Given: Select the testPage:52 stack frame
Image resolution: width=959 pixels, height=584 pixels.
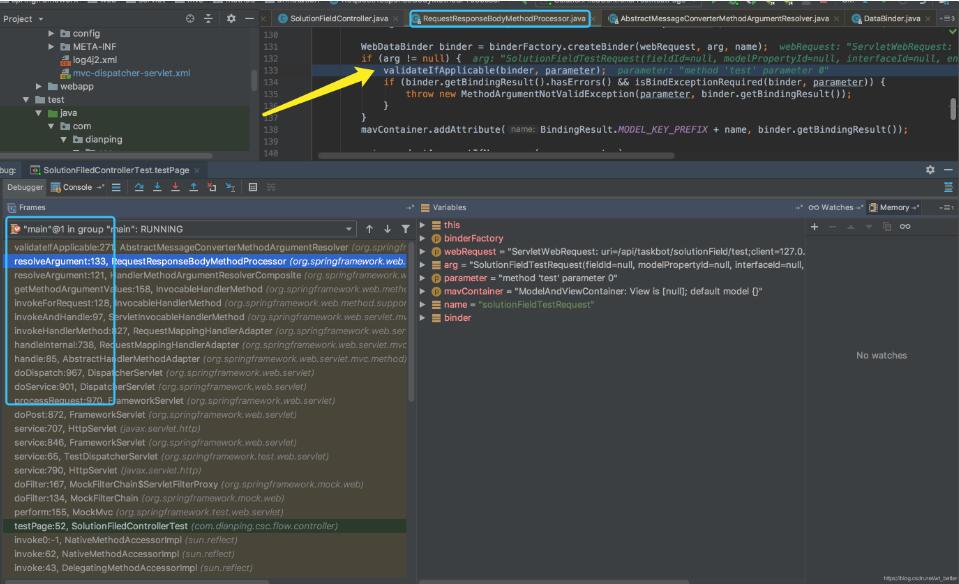Looking at the screenshot, I should click(100, 526).
